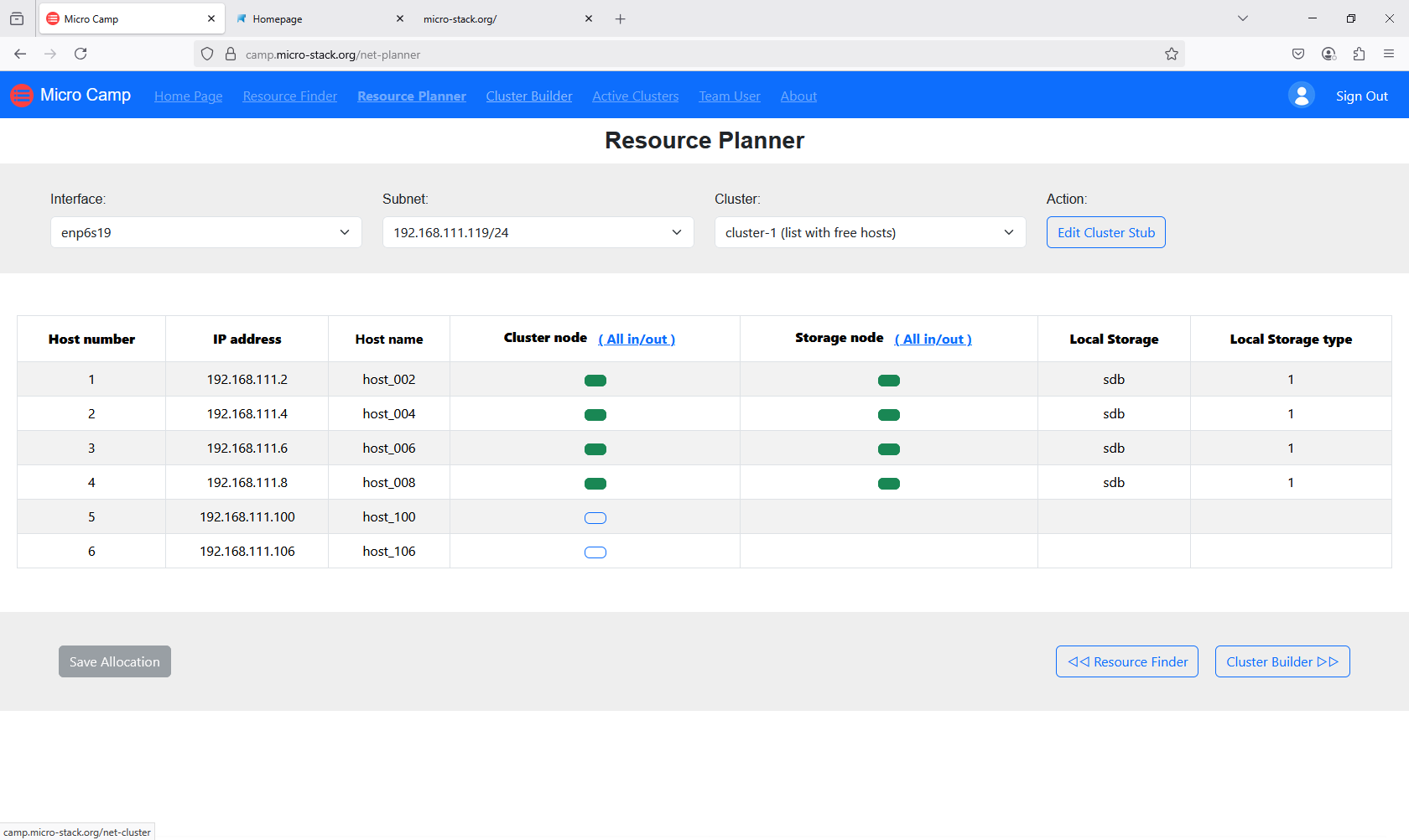This screenshot has width=1409, height=840.
Task: Open Home Page in navigation
Action: tap(189, 96)
